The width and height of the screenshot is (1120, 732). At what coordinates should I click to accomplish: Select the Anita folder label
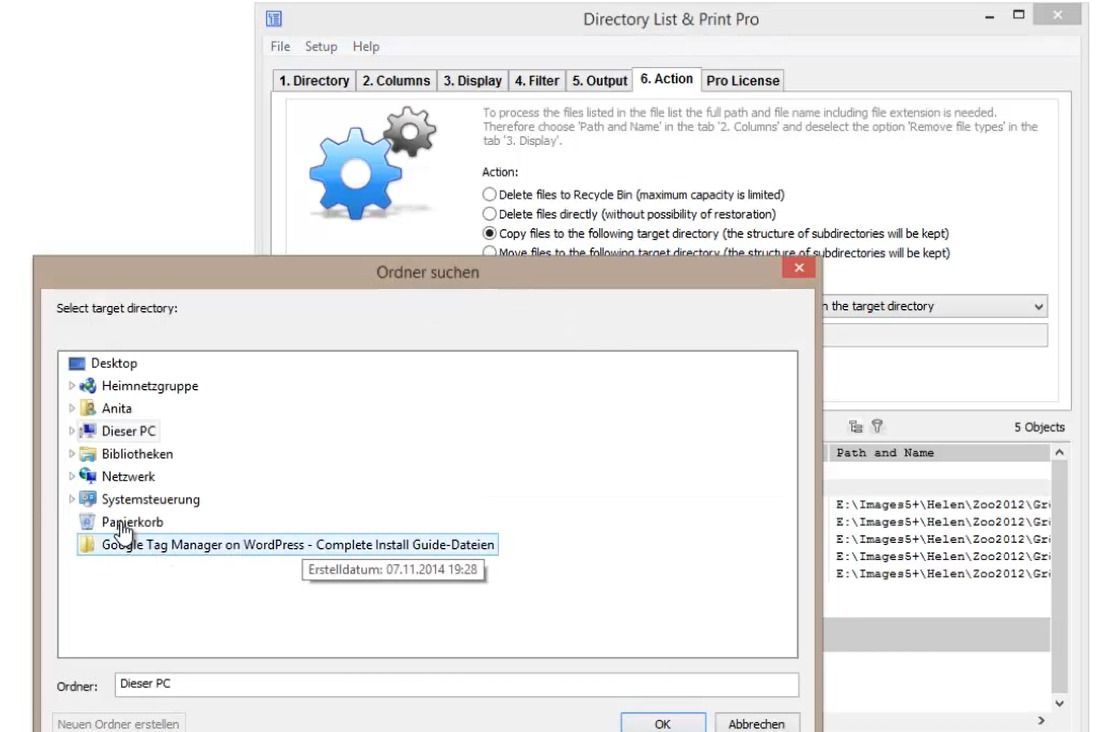(x=116, y=408)
